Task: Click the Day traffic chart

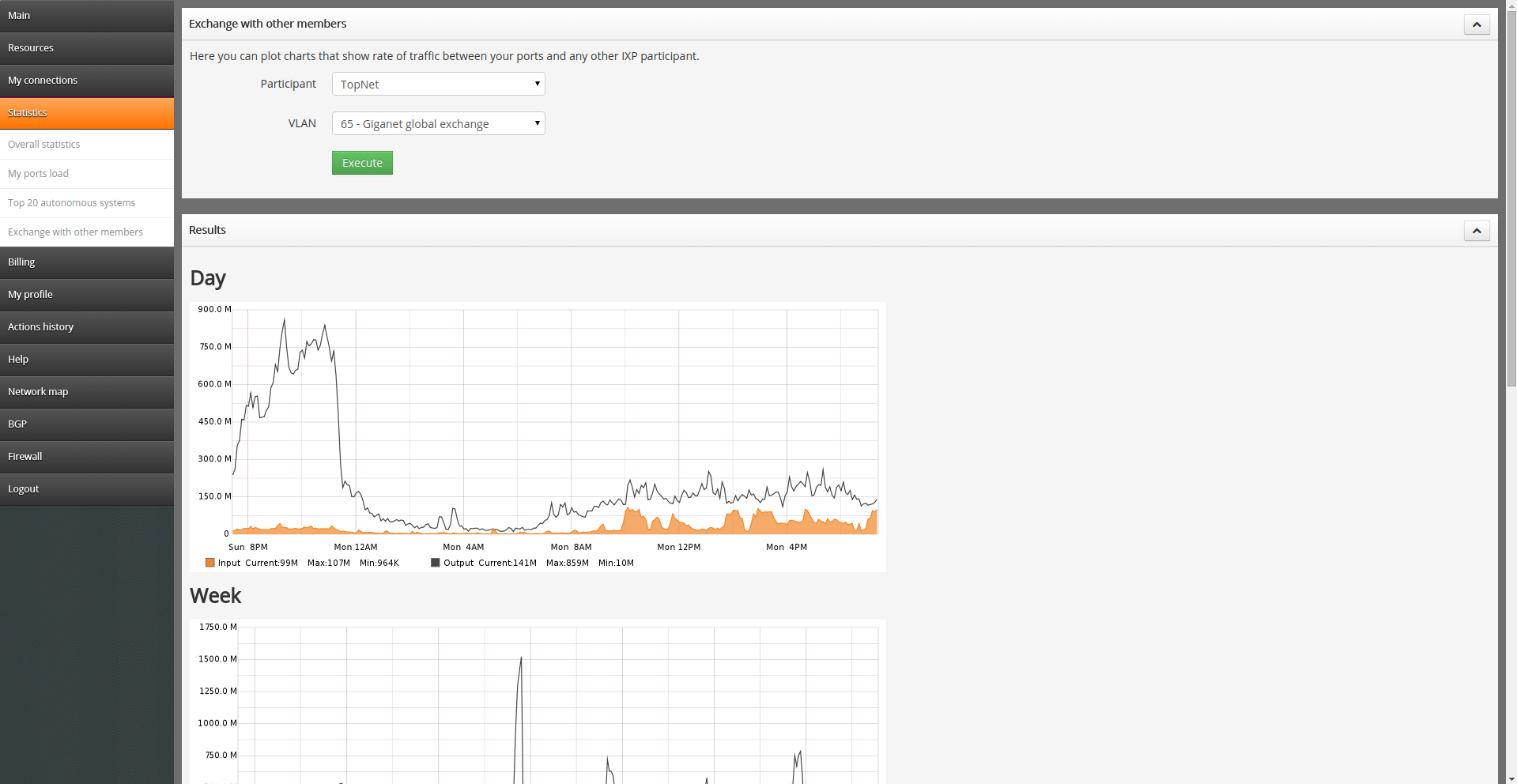Action: point(538,436)
